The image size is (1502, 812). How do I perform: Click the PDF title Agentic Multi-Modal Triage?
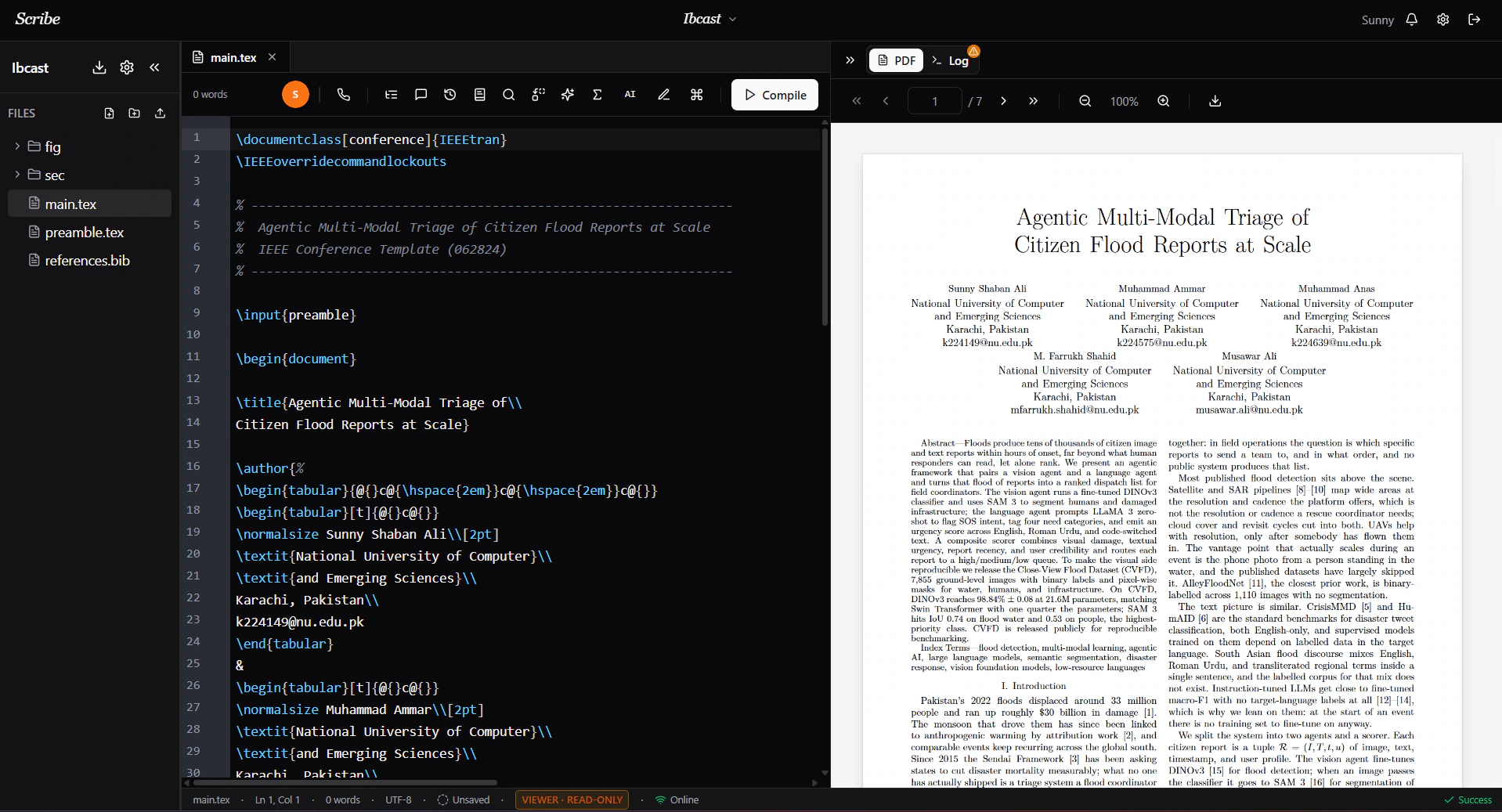1162,231
